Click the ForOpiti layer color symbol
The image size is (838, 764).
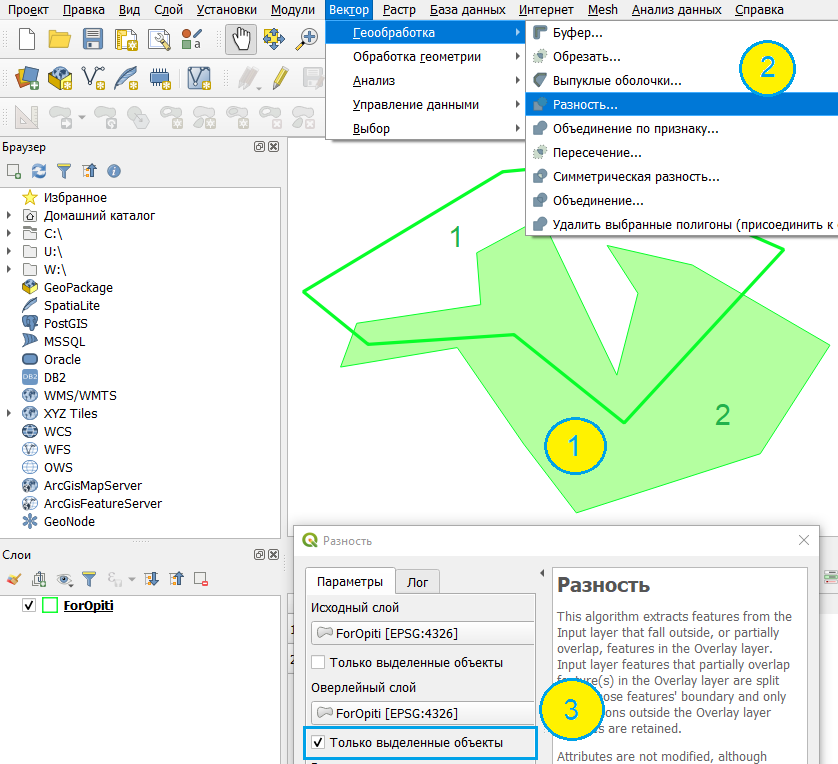[x=50, y=606]
